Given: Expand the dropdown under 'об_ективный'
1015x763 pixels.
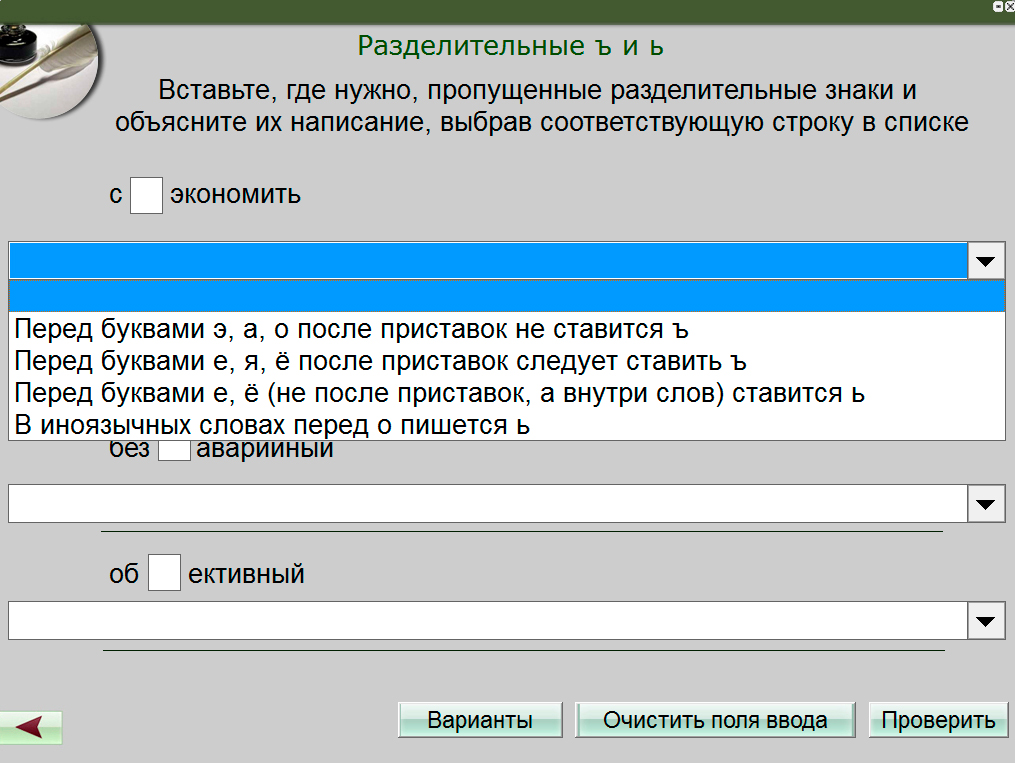Looking at the screenshot, I should pos(986,621).
